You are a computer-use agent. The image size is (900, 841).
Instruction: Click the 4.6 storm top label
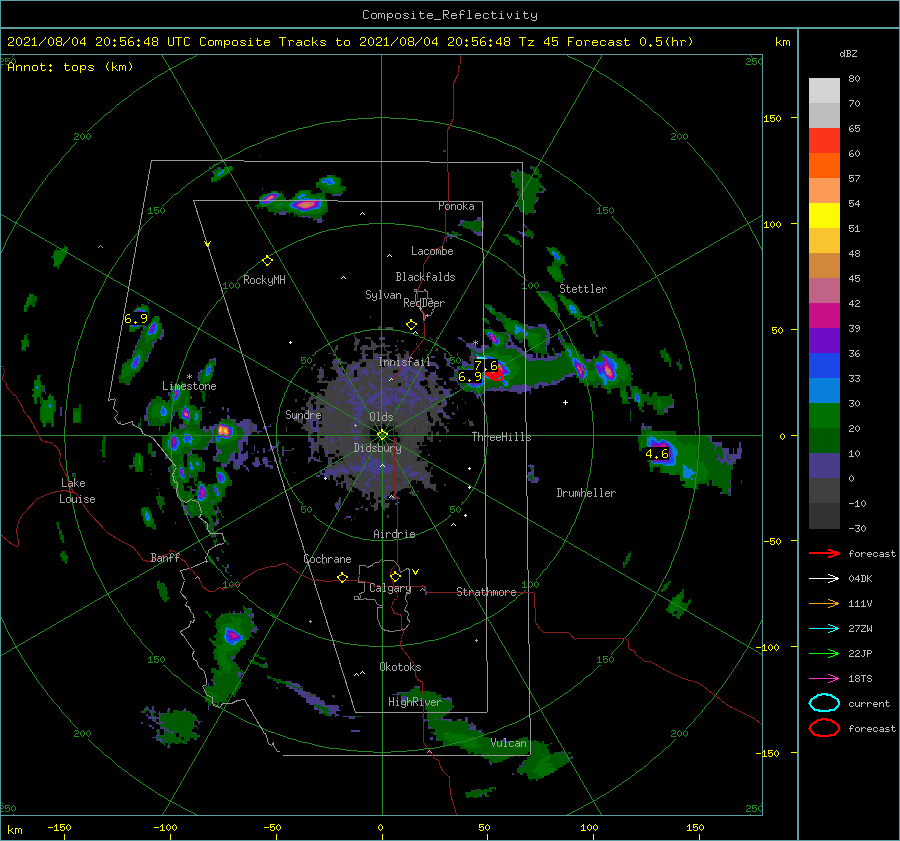(657, 454)
